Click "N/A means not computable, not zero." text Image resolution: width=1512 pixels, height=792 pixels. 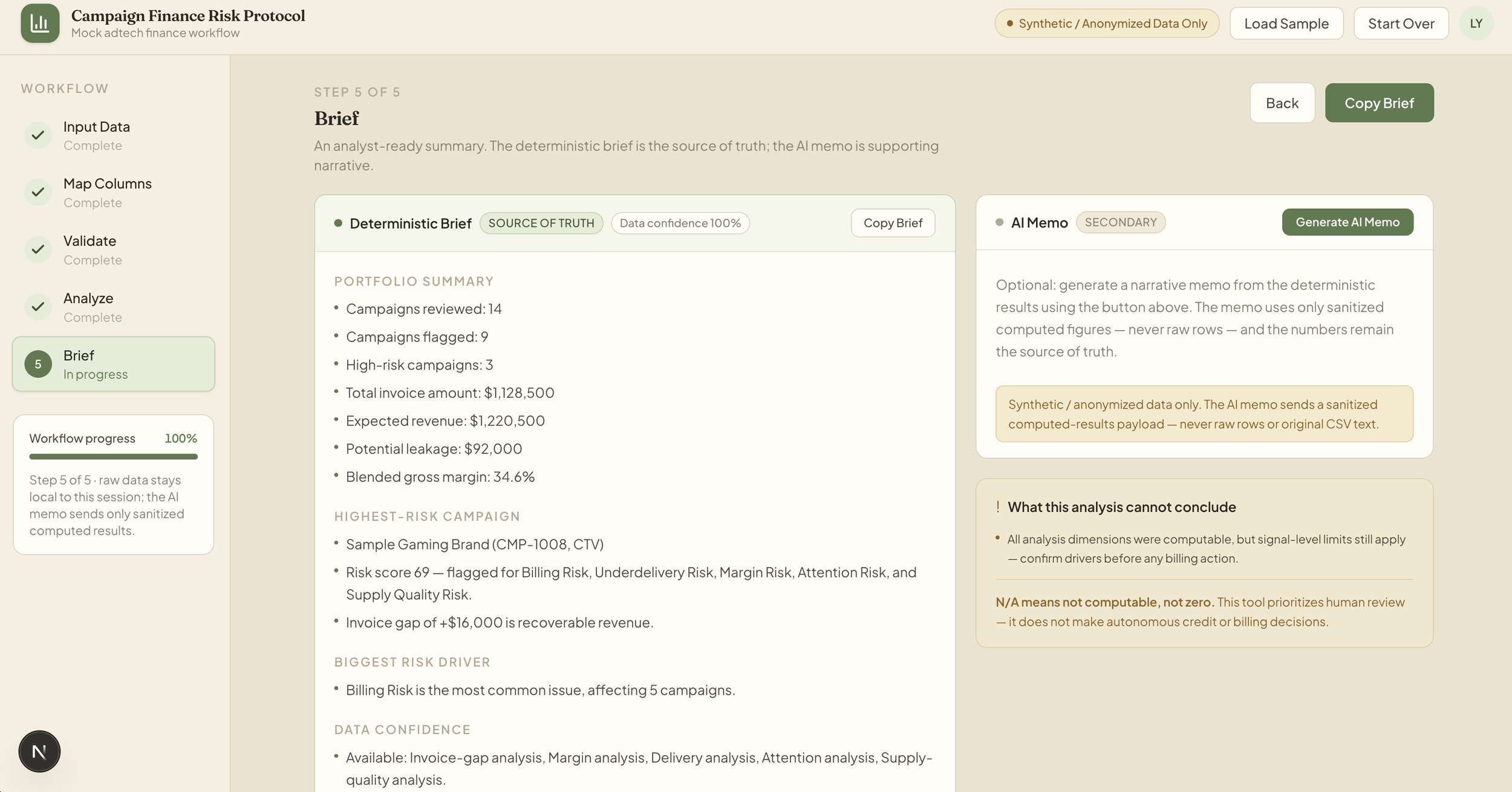[x=1105, y=602]
